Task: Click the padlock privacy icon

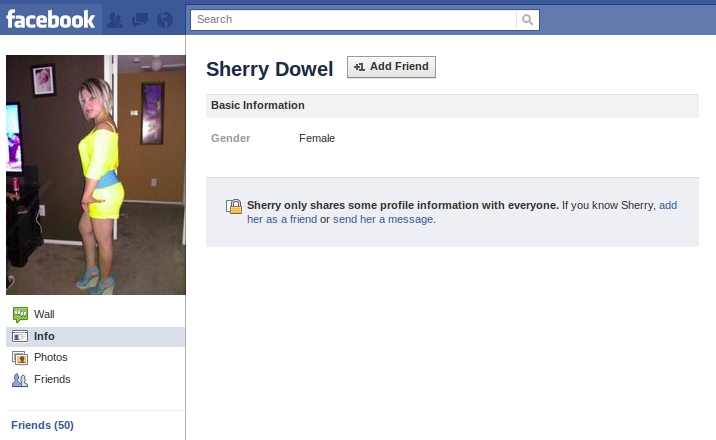Action: click(x=234, y=206)
